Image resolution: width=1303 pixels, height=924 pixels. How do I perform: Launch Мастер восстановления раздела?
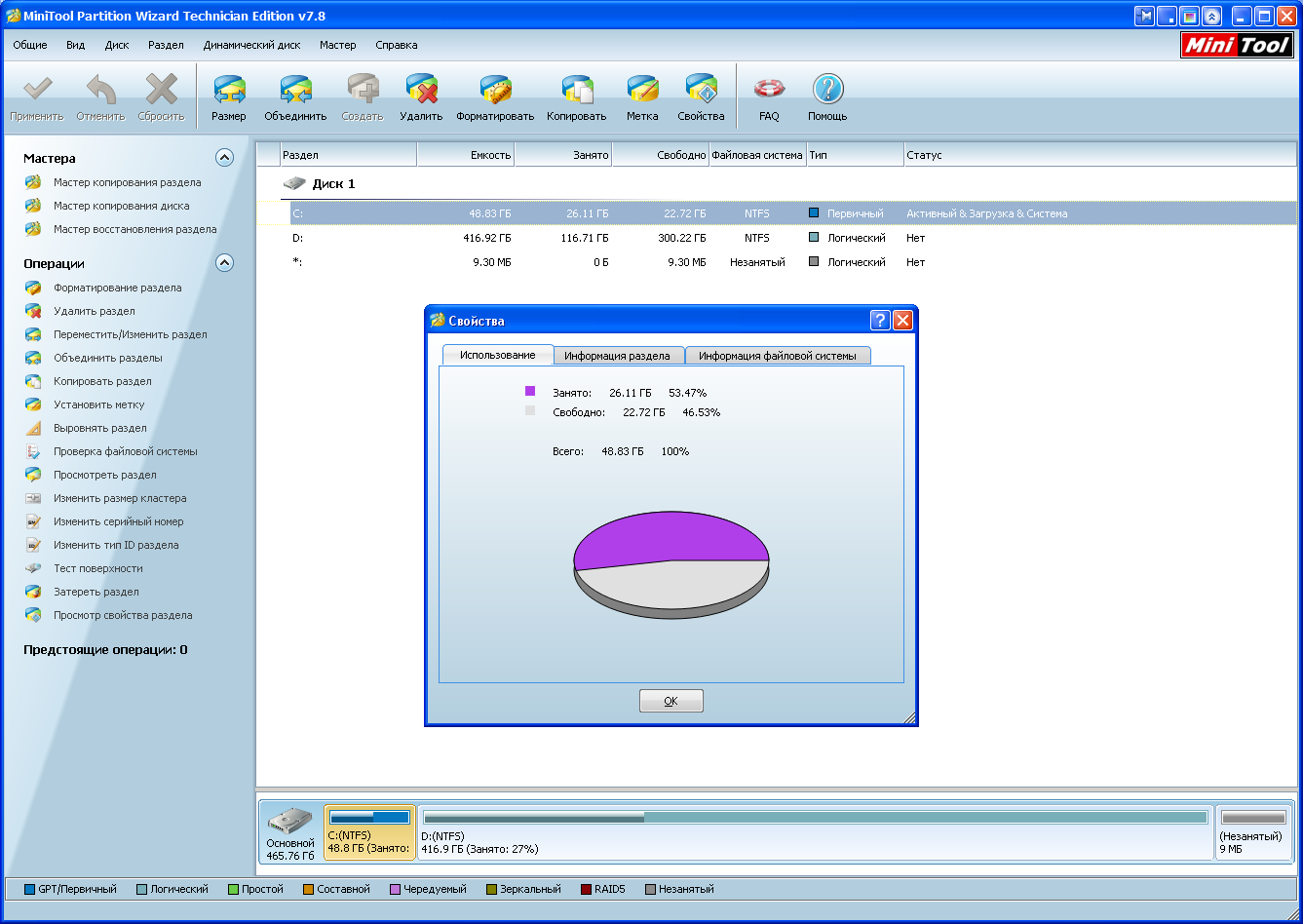pyautogui.click(x=134, y=229)
